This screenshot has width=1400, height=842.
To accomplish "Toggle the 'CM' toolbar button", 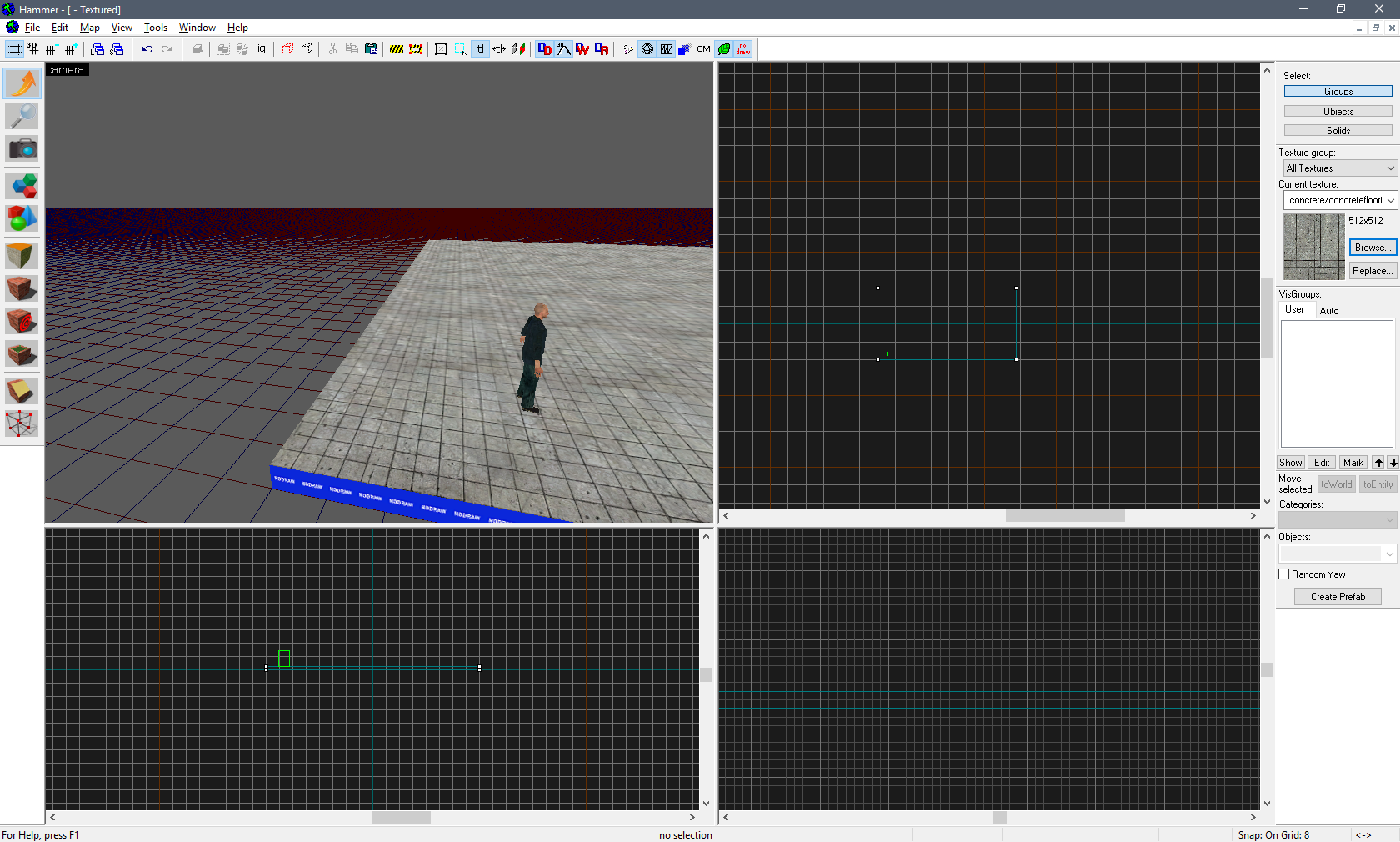I will click(x=703, y=49).
